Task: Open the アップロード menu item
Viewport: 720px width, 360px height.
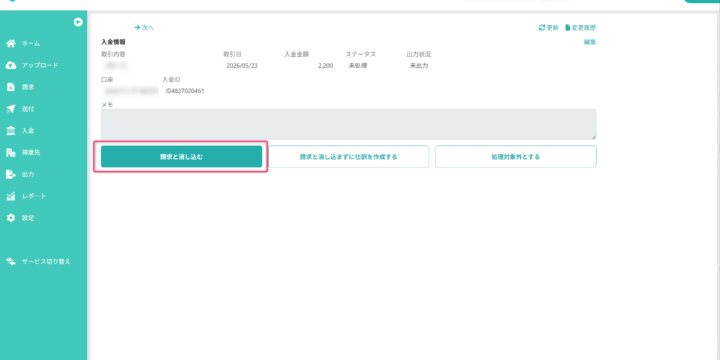Action: click(40, 65)
